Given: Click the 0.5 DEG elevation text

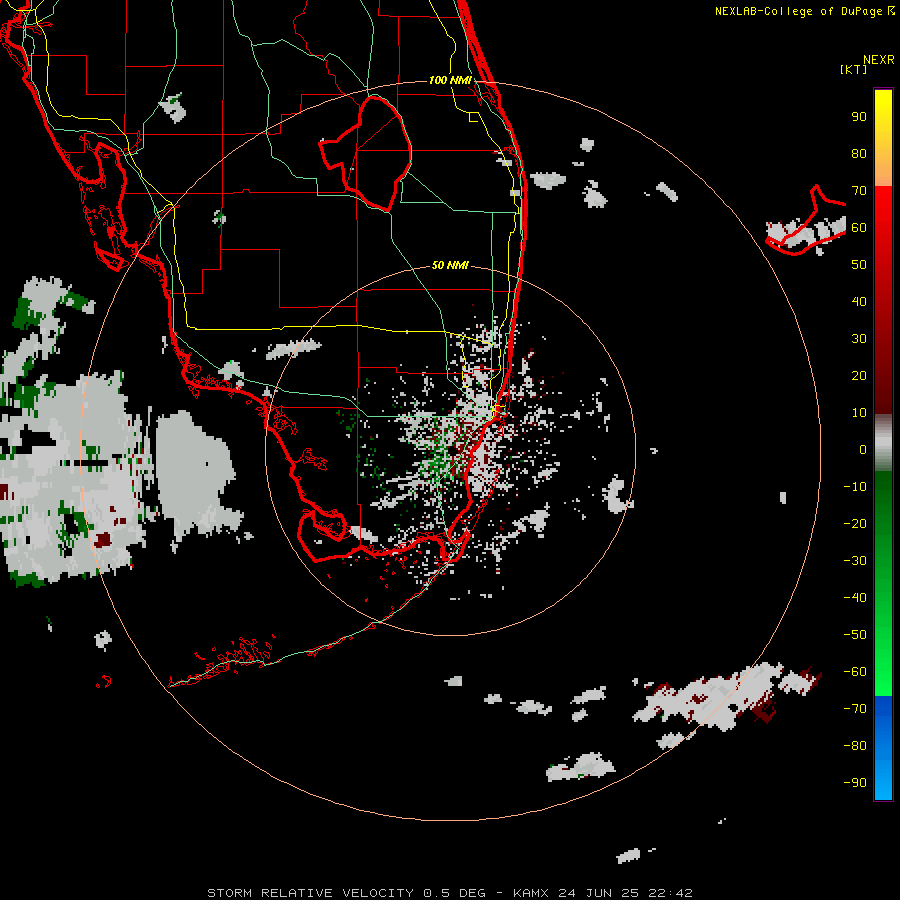Looking at the screenshot, I should (x=455, y=893).
